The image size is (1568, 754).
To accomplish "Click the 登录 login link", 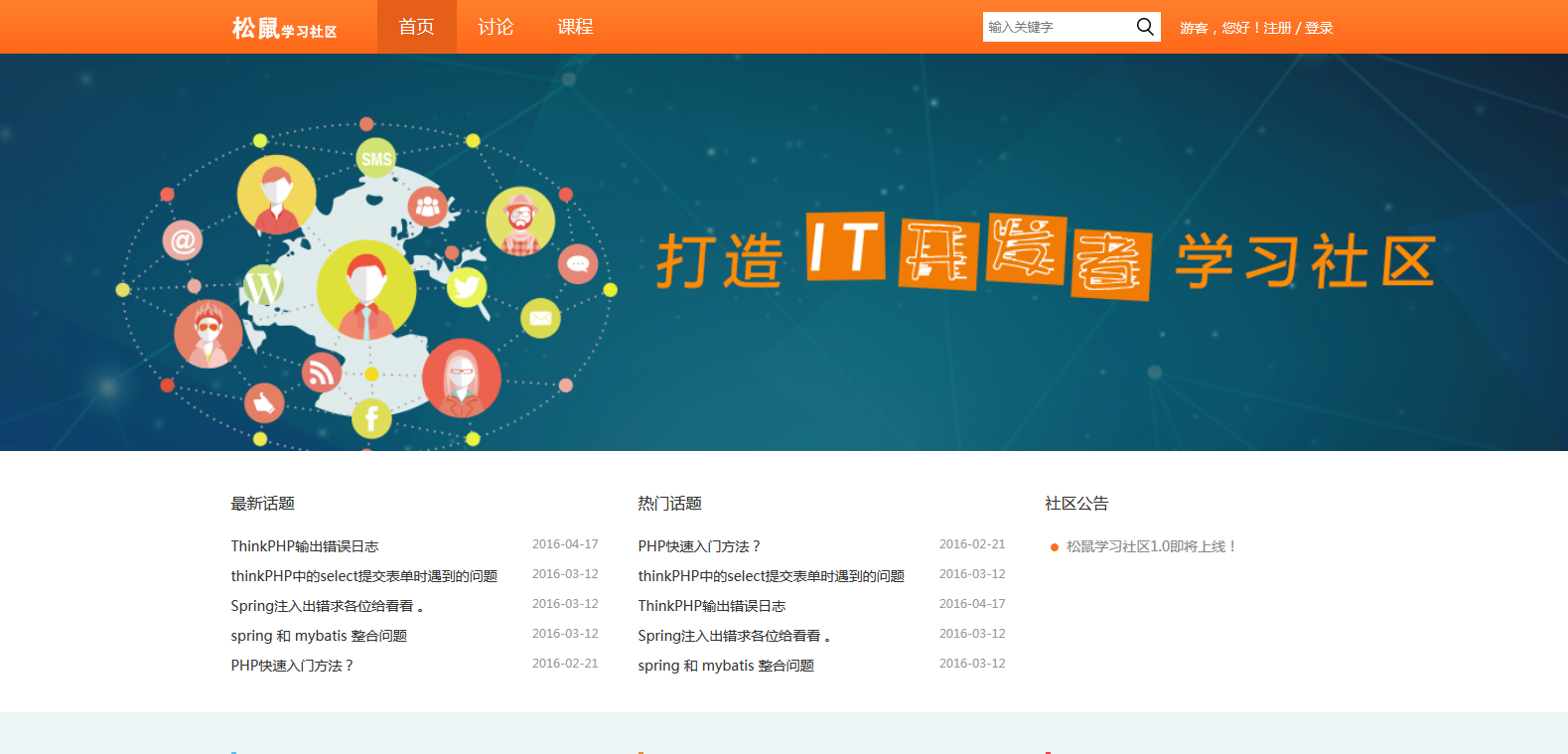I will coord(1319,28).
